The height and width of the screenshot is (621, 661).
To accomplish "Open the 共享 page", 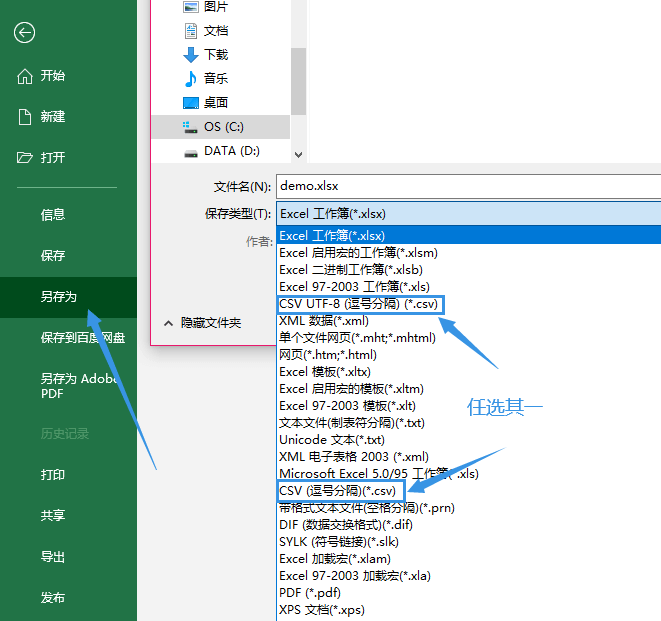I will 53,515.
